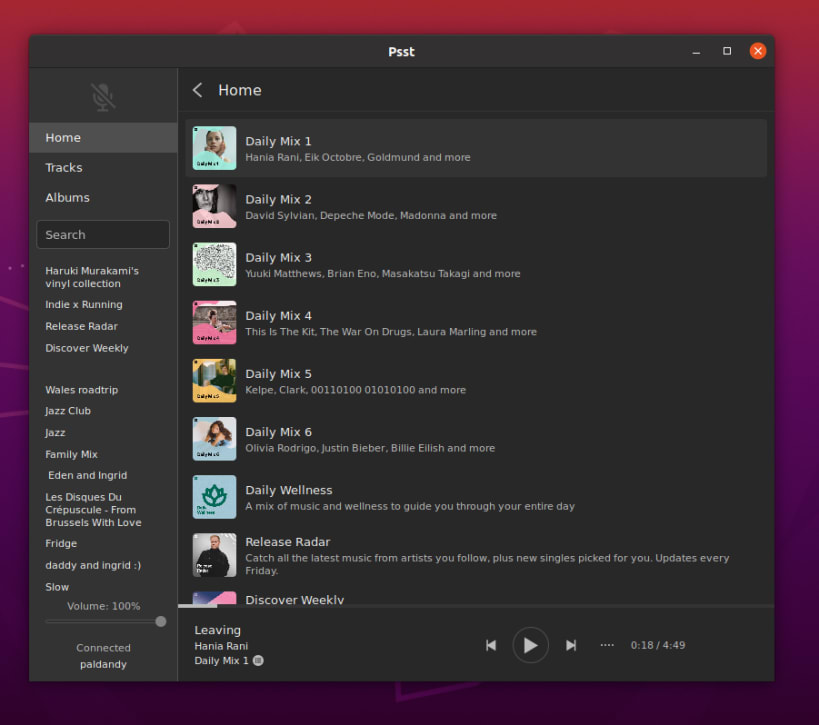The width and height of the screenshot is (819, 725).
Task: Select the Daily Mix 1 title
Action: [x=278, y=142]
